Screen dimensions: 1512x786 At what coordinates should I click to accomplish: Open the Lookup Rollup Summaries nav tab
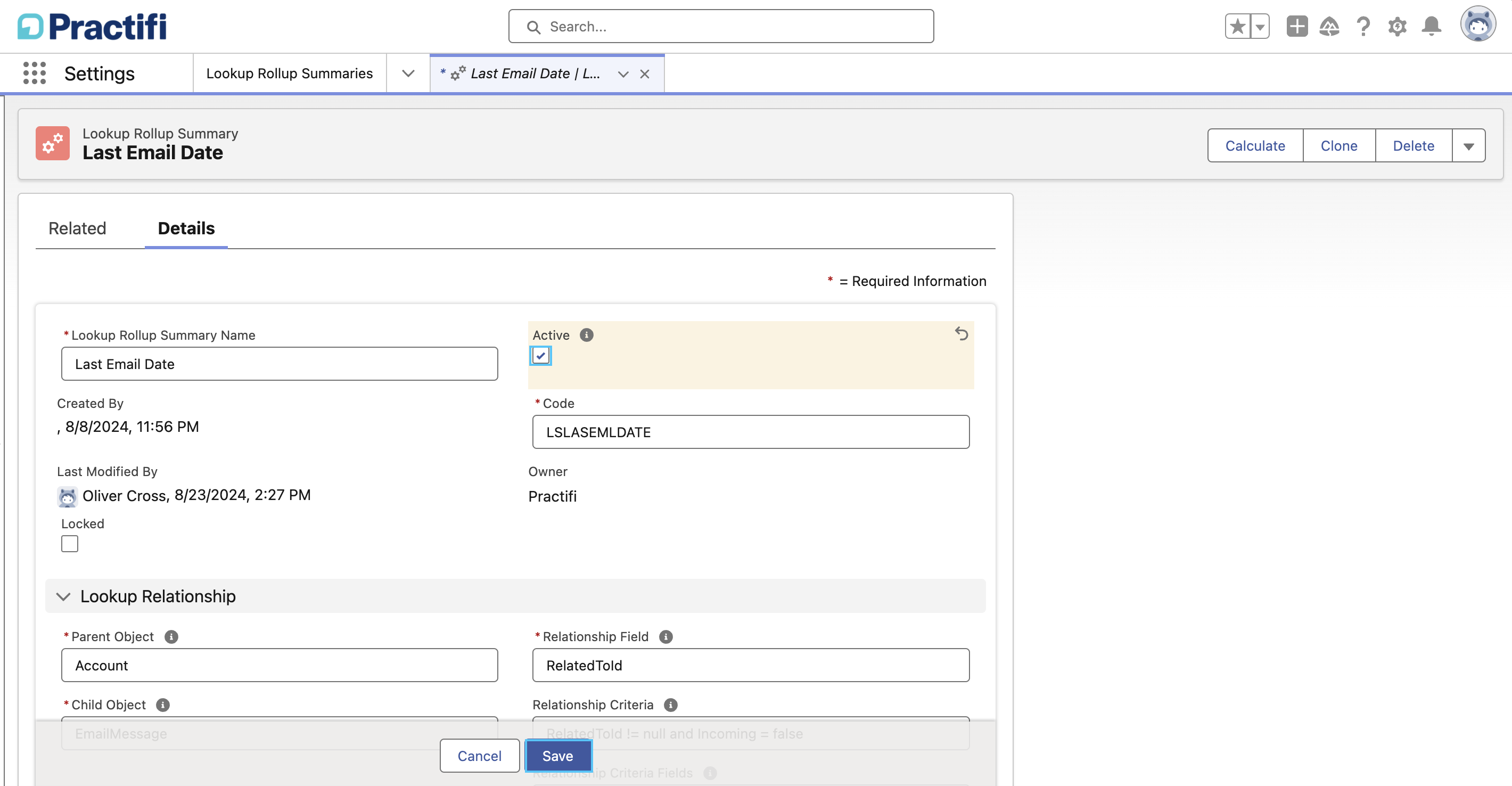[x=290, y=73]
